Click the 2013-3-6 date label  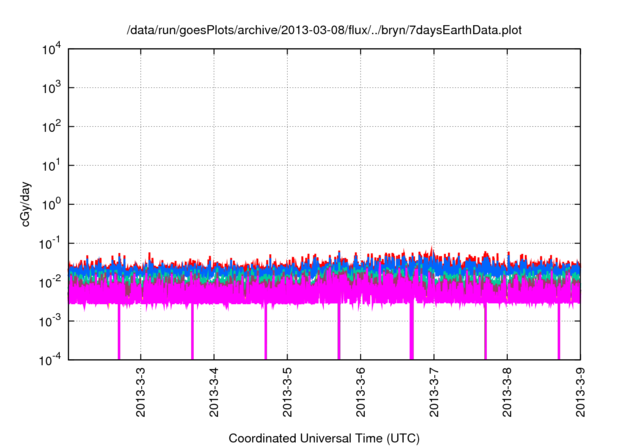tap(360, 392)
